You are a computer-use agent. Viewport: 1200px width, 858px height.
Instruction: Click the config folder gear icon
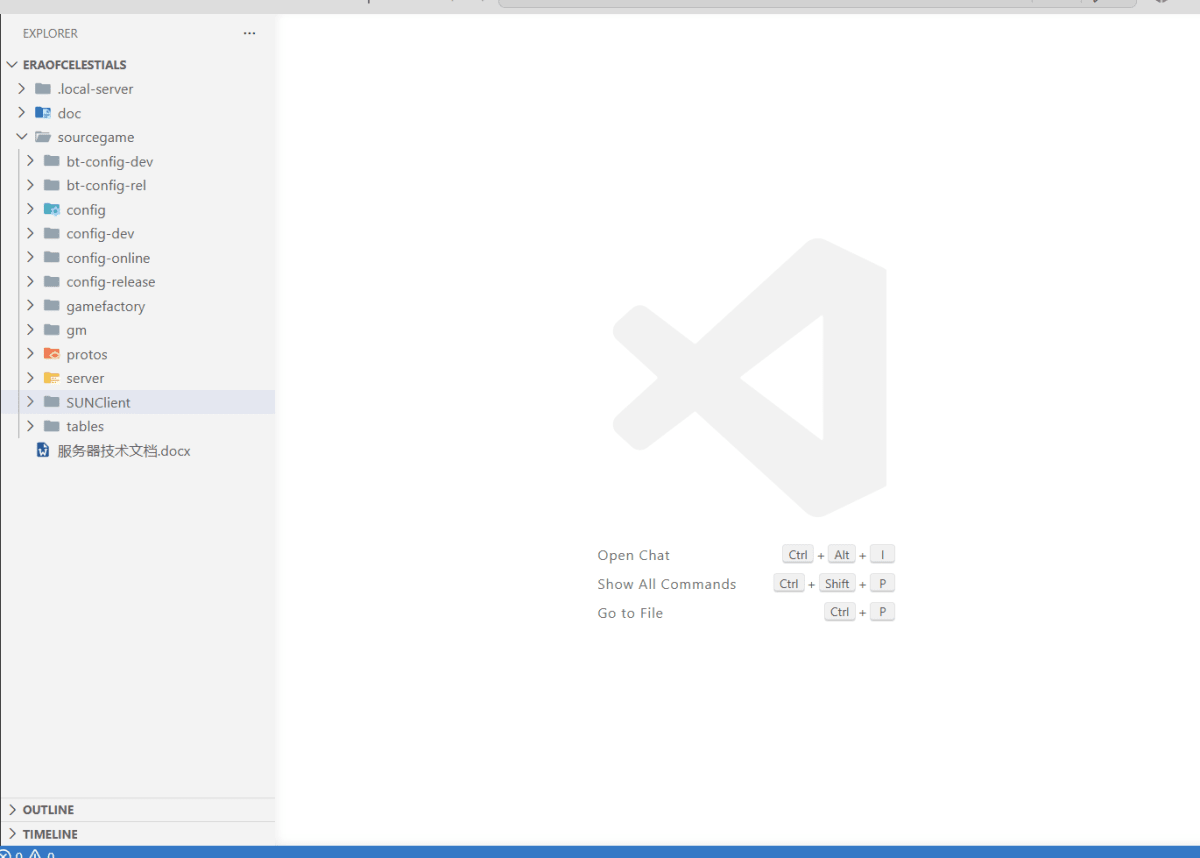(52, 210)
